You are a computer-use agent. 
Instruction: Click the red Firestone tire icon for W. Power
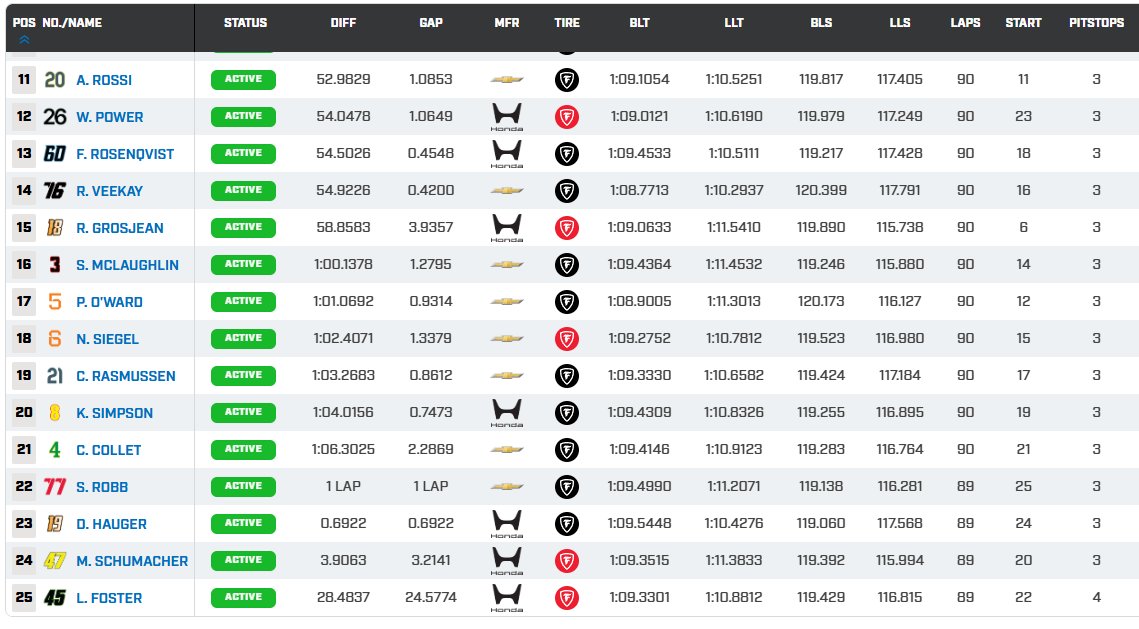[567, 117]
